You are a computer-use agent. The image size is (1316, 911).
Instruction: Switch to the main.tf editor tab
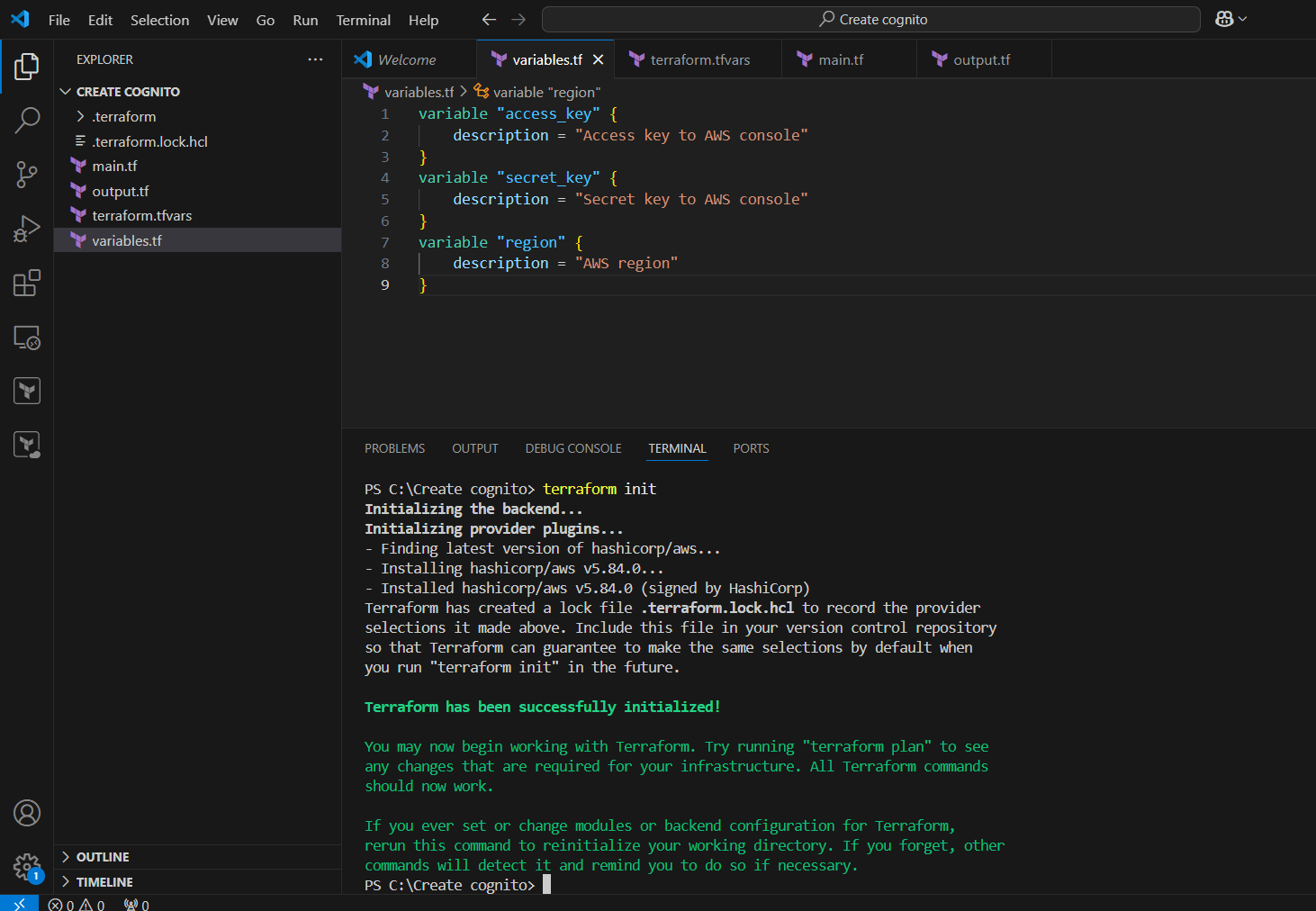pos(849,59)
